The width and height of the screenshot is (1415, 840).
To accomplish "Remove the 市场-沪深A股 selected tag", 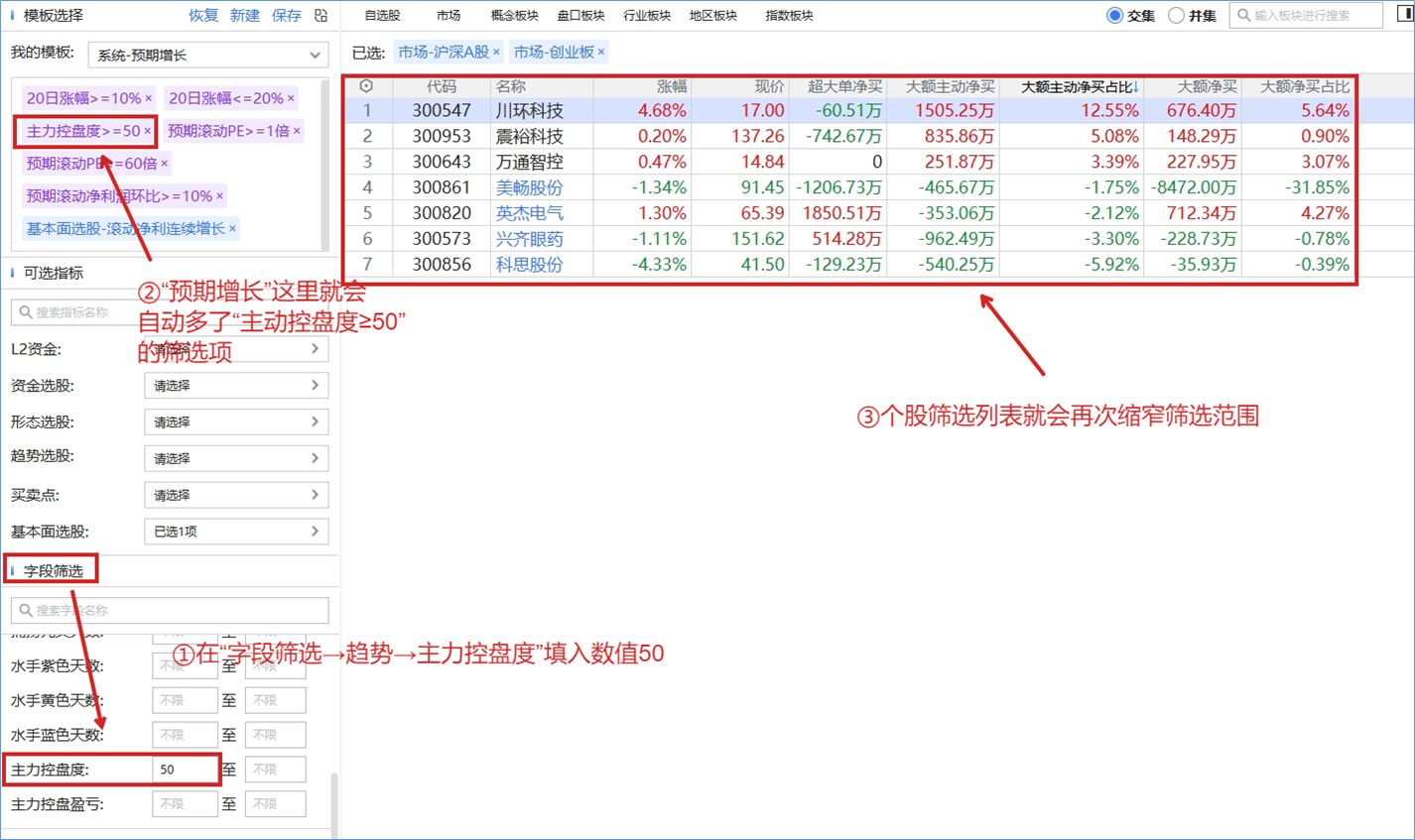I will tap(496, 52).
